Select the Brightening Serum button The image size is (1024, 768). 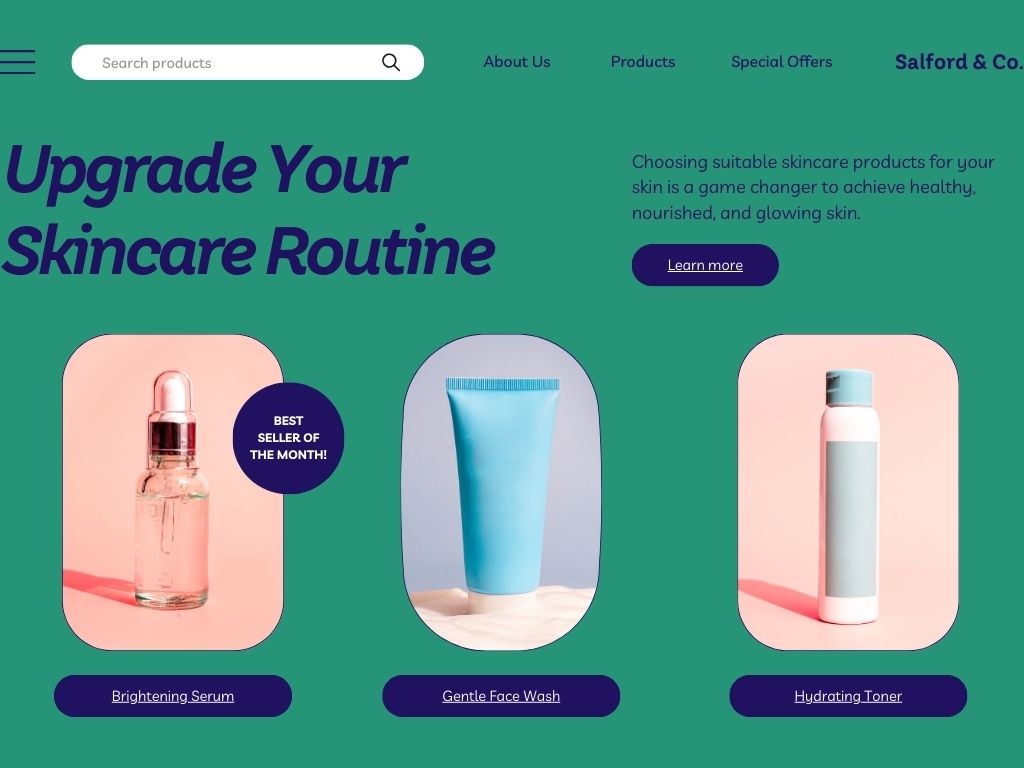pos(172,696)
